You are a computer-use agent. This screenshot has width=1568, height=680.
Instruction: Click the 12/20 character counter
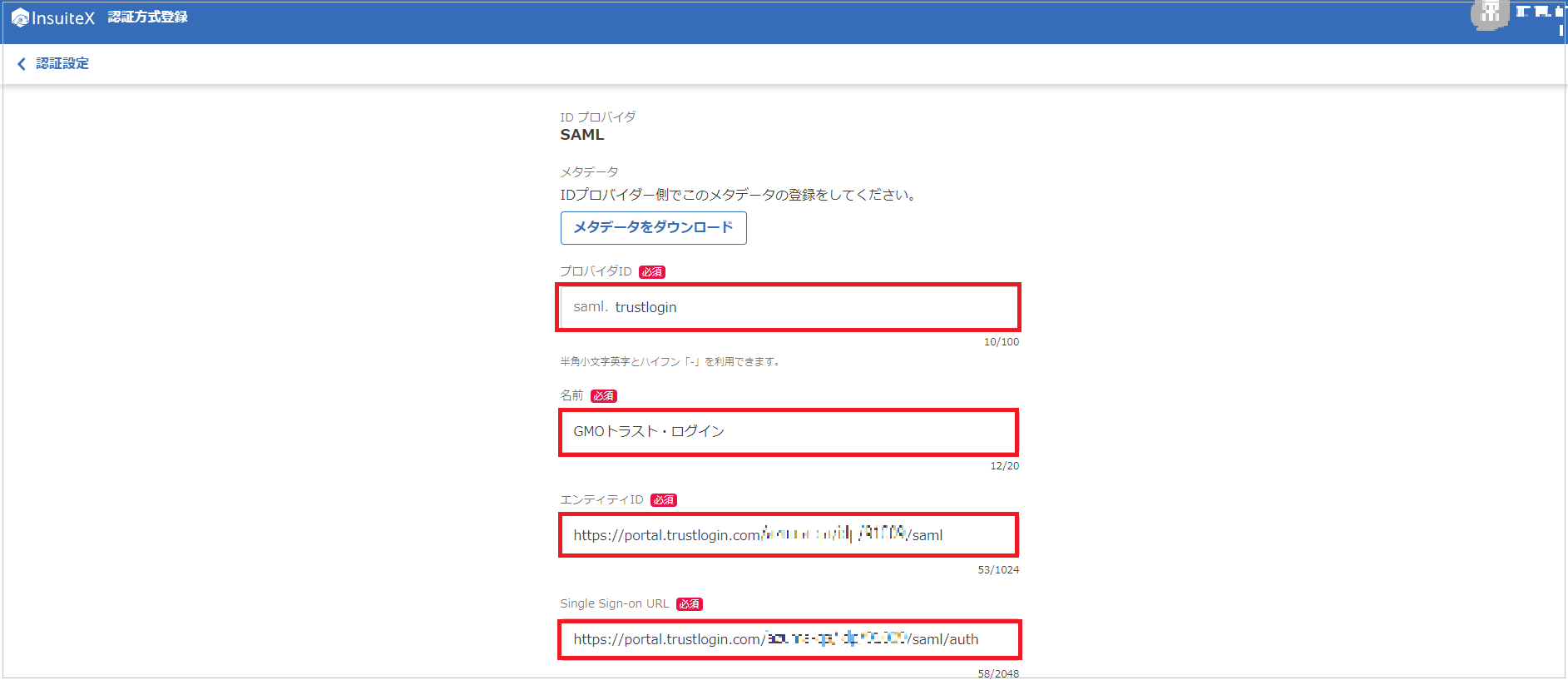click(x=1004, y=466)
